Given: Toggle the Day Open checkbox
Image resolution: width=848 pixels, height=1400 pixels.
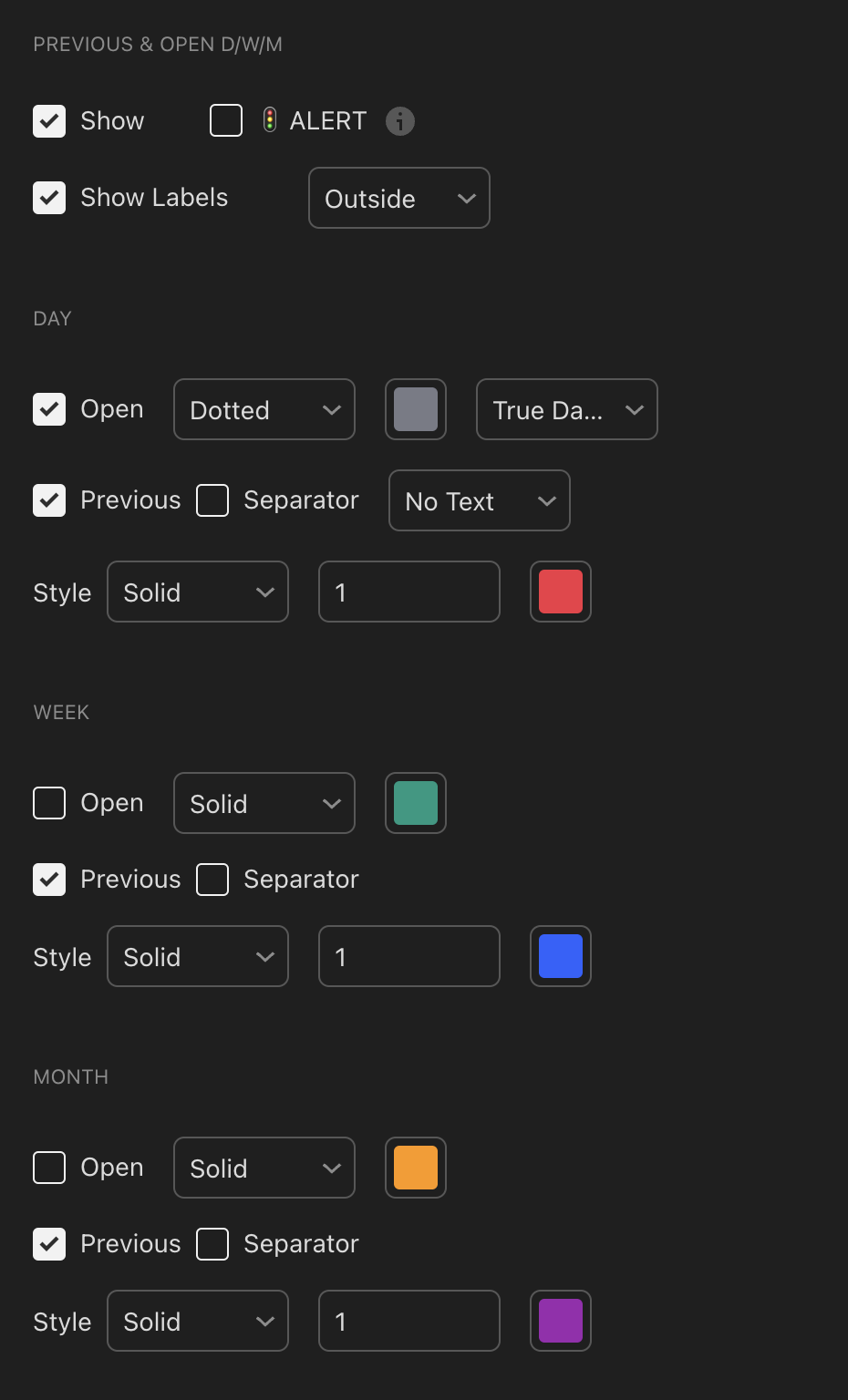Looking at the screenshot, I should coord(49,409).
